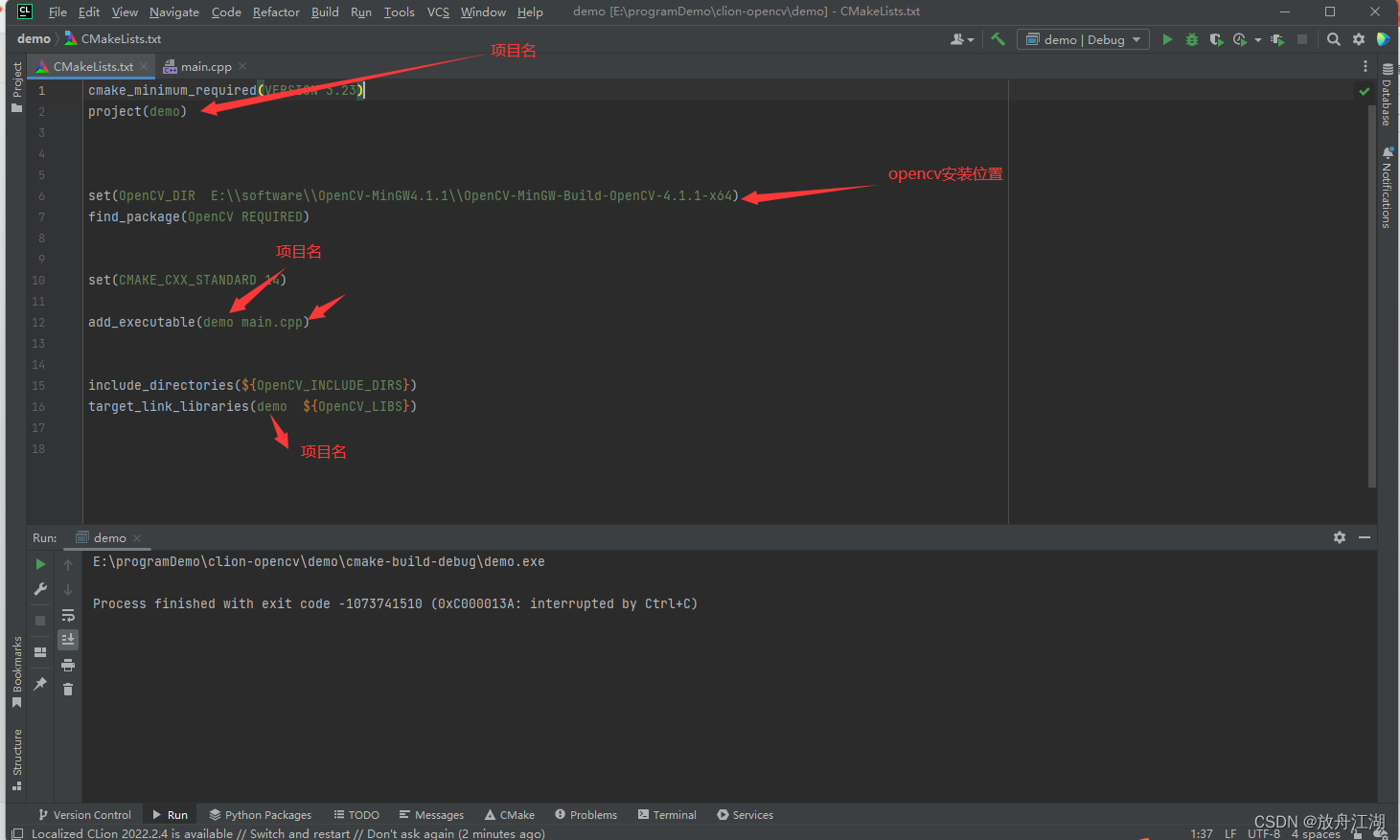Change indentation via 4 spaces status item
Image resolution: width=1400 pixels, height=840 pixels.
[x=1316, y=833]
